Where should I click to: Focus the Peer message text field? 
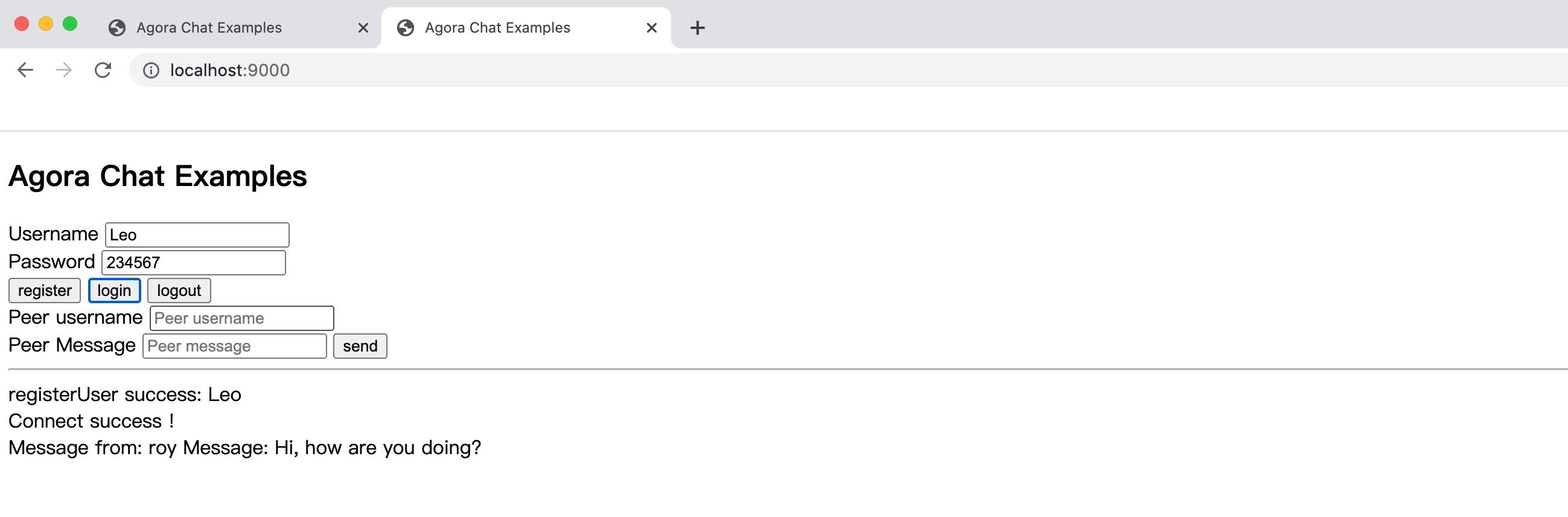point(234,346)
